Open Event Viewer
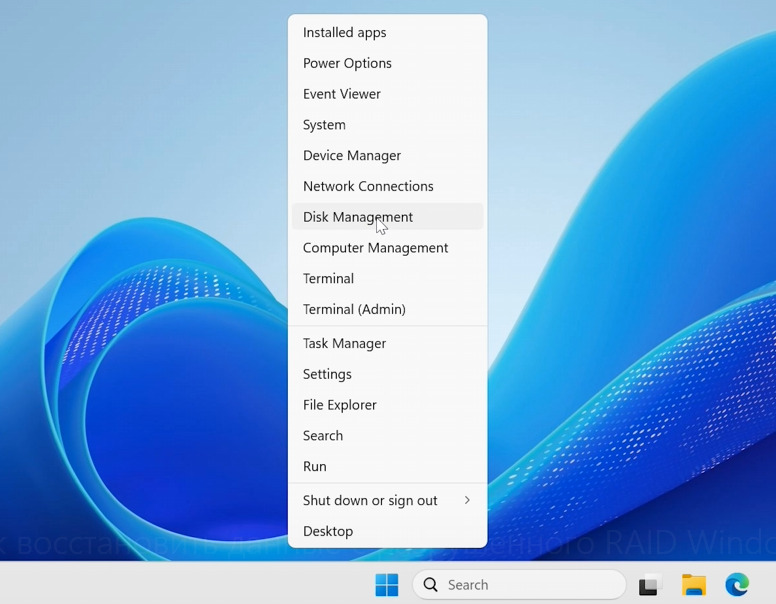The image size is (776, 604). coord(388,94)
